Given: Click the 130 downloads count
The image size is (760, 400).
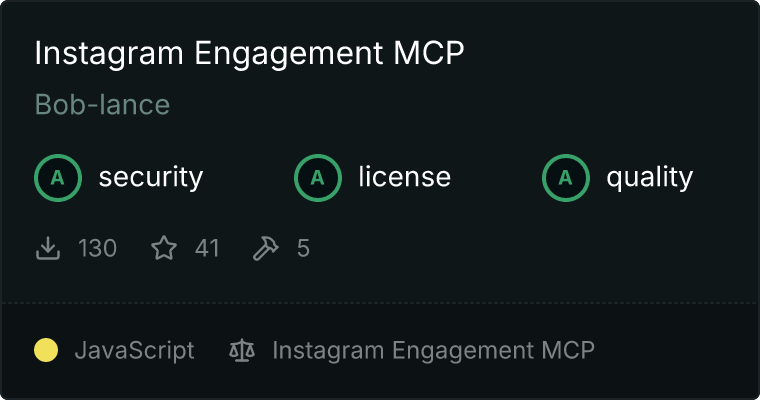Looking at the screenshot, I should (97, 248).
